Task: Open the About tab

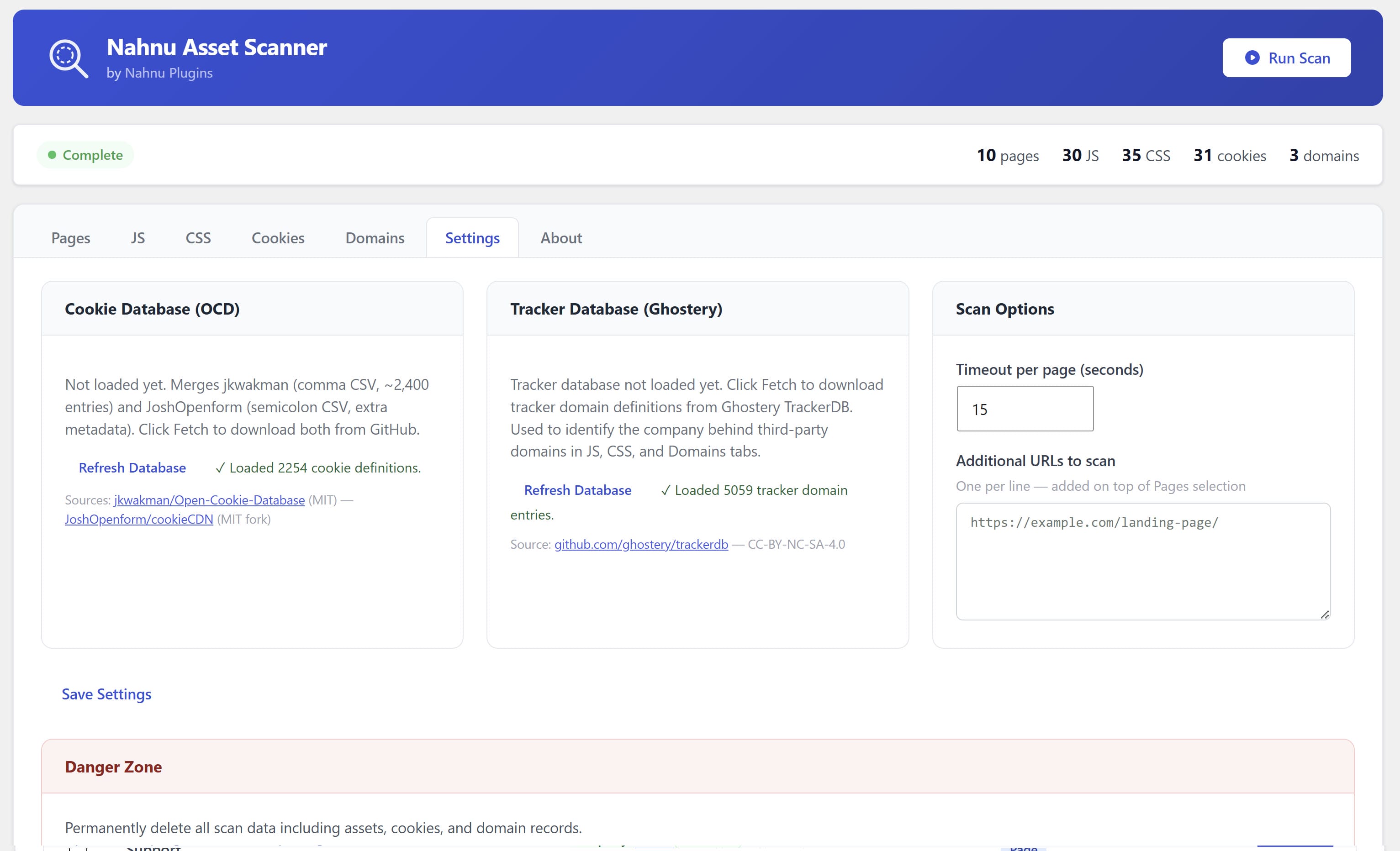Action: [x=561, y=238]
